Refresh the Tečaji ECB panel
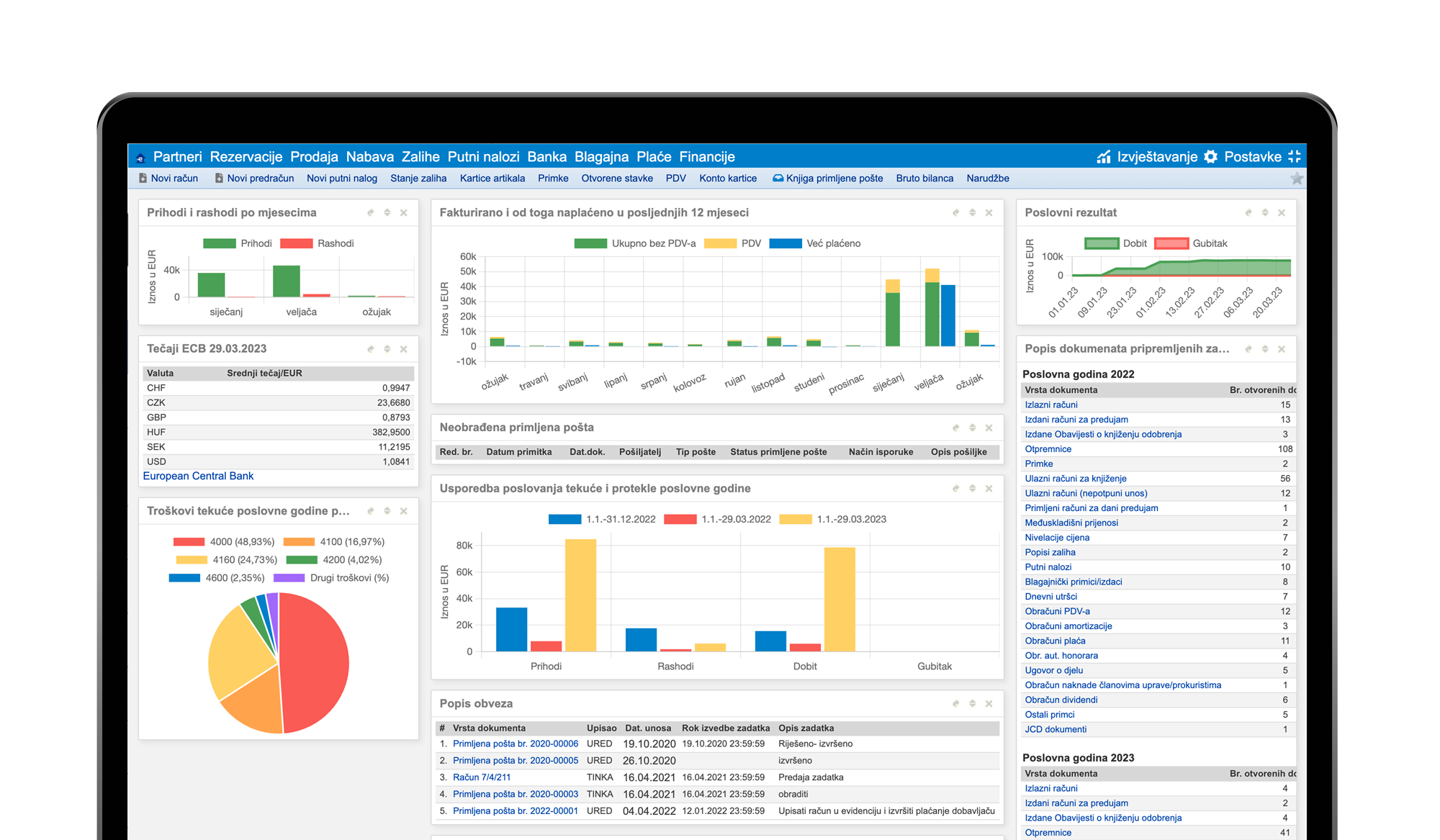1440x840 pixels. [371, 349]
